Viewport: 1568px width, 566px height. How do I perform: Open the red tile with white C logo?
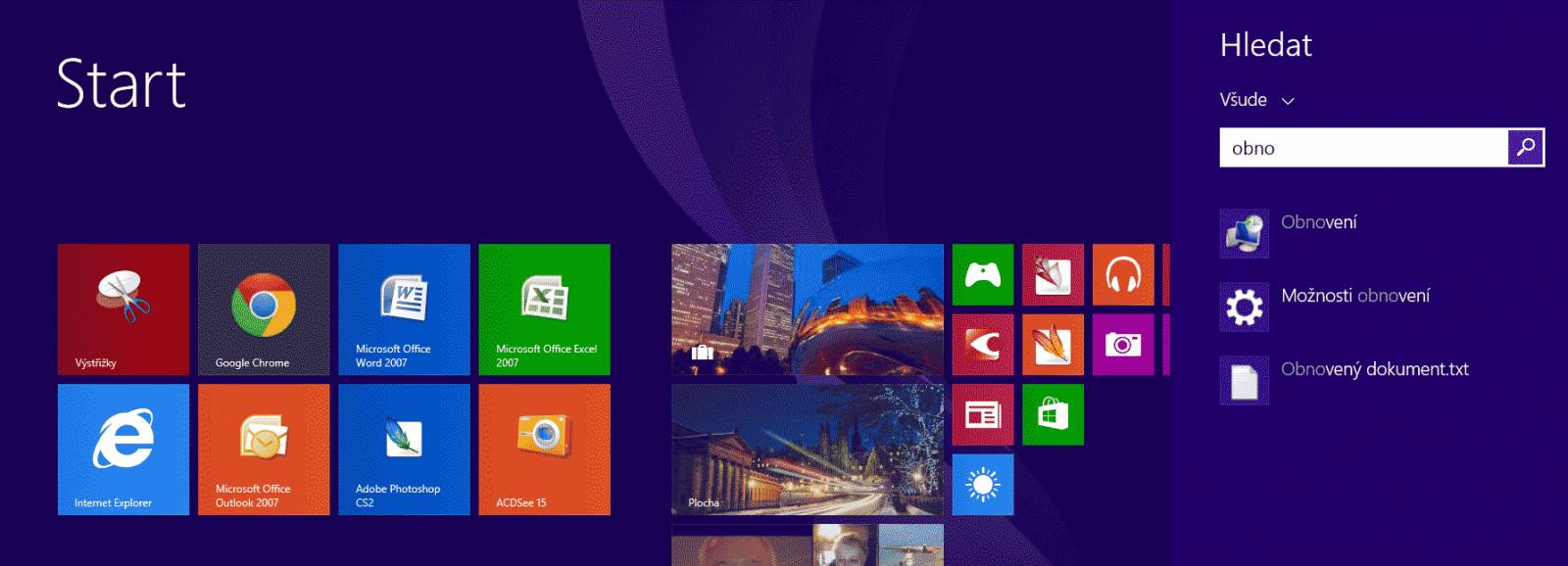[x=983, y=345]
